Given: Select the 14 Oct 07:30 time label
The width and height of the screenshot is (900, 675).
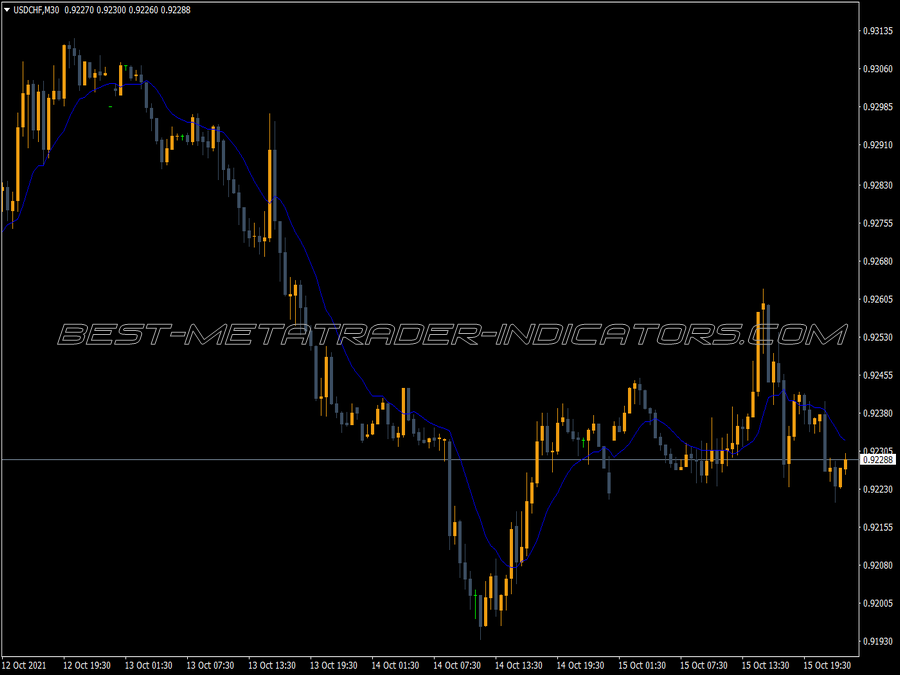Looking at the screenshot, I should pos(457,665).
